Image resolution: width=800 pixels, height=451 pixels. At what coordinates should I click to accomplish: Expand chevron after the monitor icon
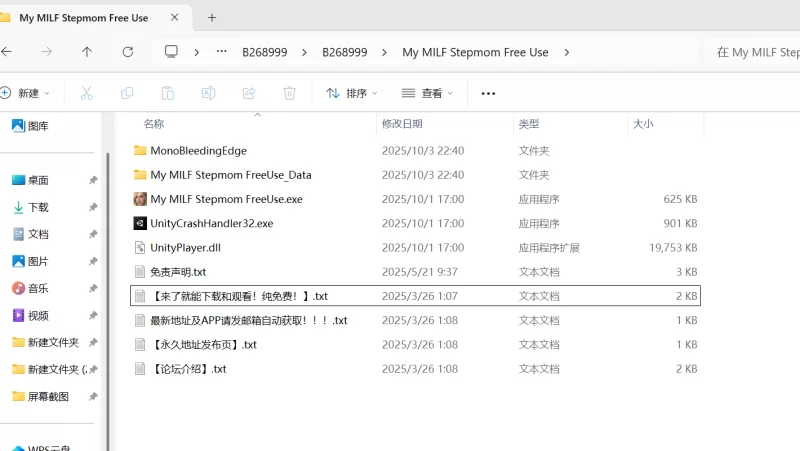196,52
